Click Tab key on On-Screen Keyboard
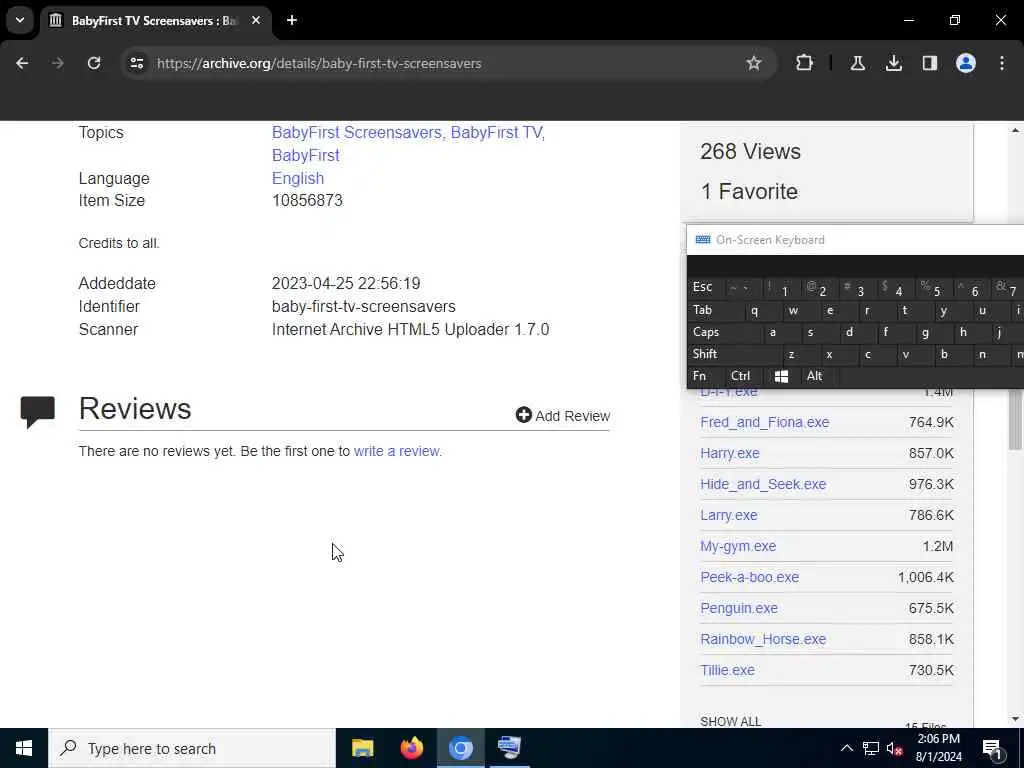This screenshot has height=768, width=1024. point(714,310)
